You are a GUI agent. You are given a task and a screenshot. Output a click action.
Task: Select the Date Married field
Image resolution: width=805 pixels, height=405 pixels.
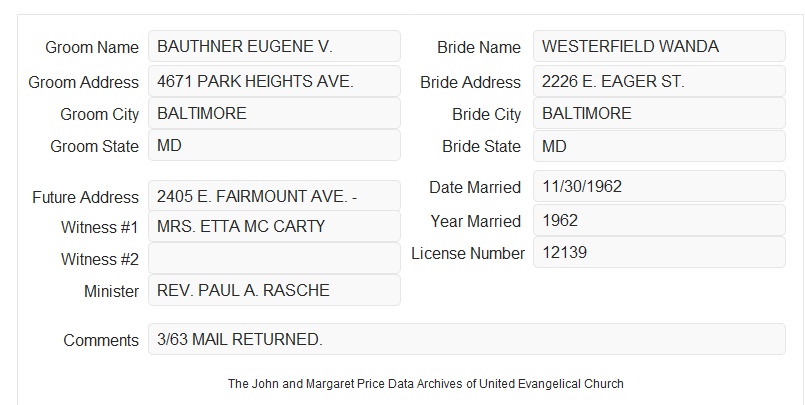click(x=659, y=186)
